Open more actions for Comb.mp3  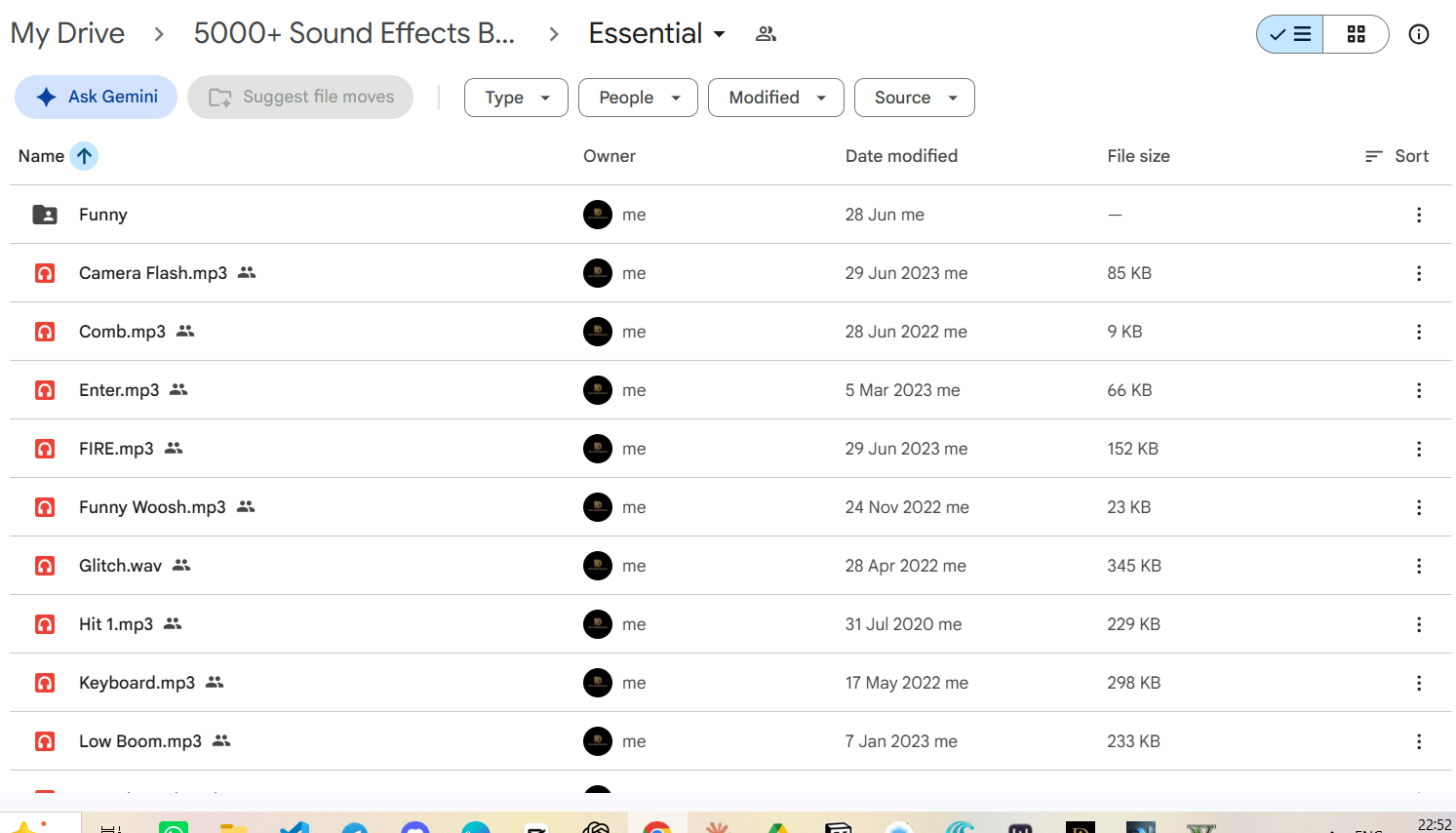[1419, 332]
